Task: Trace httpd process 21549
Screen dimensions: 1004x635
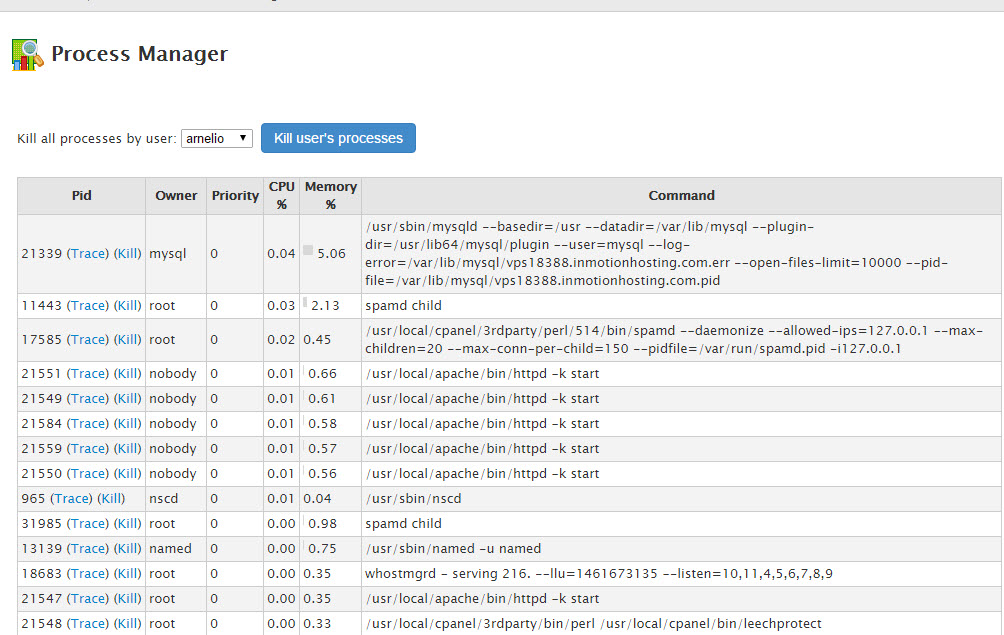Action: click(88, 399)
